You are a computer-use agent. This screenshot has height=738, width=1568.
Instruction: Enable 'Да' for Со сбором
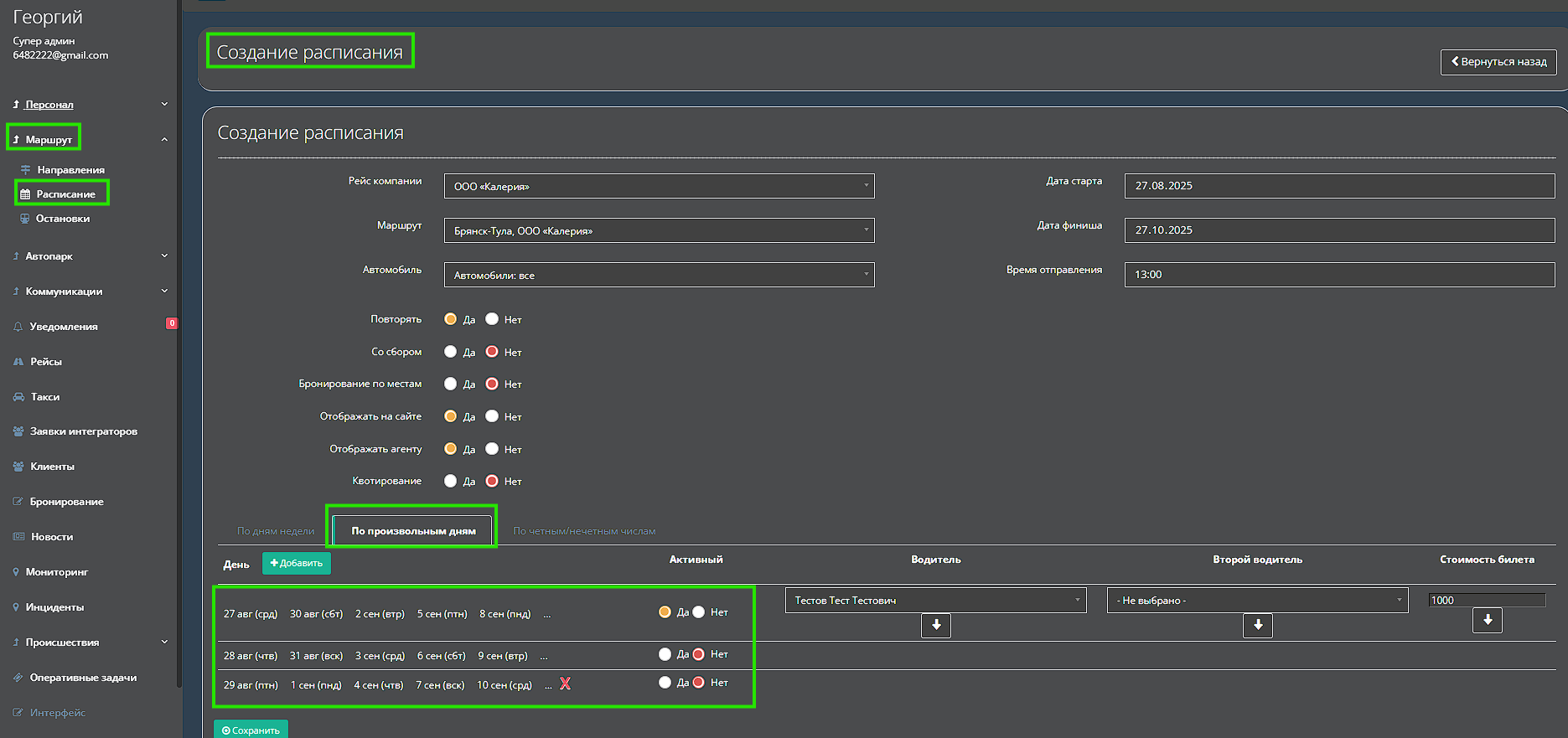pyautogui.click(x=451, y=352)
